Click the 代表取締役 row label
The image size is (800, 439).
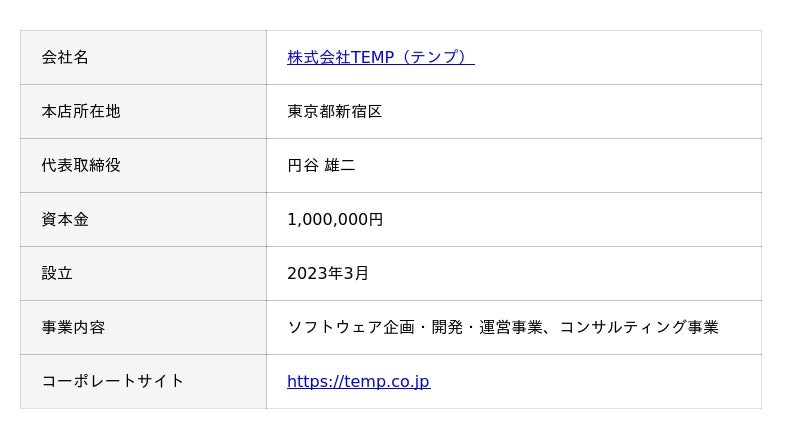[x=81, y=166]
